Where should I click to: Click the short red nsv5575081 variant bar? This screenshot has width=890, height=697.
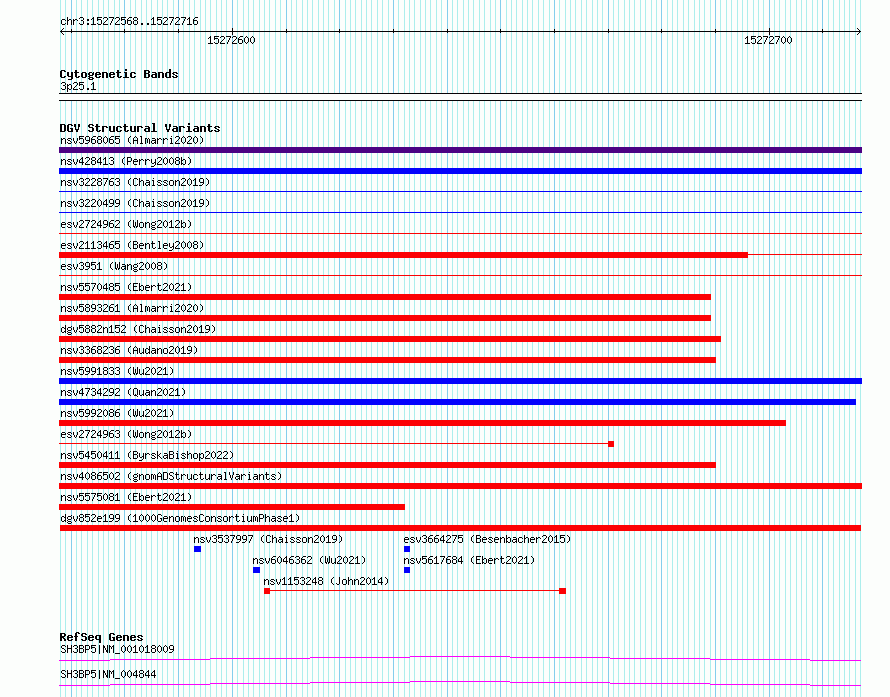coord(232,507)
